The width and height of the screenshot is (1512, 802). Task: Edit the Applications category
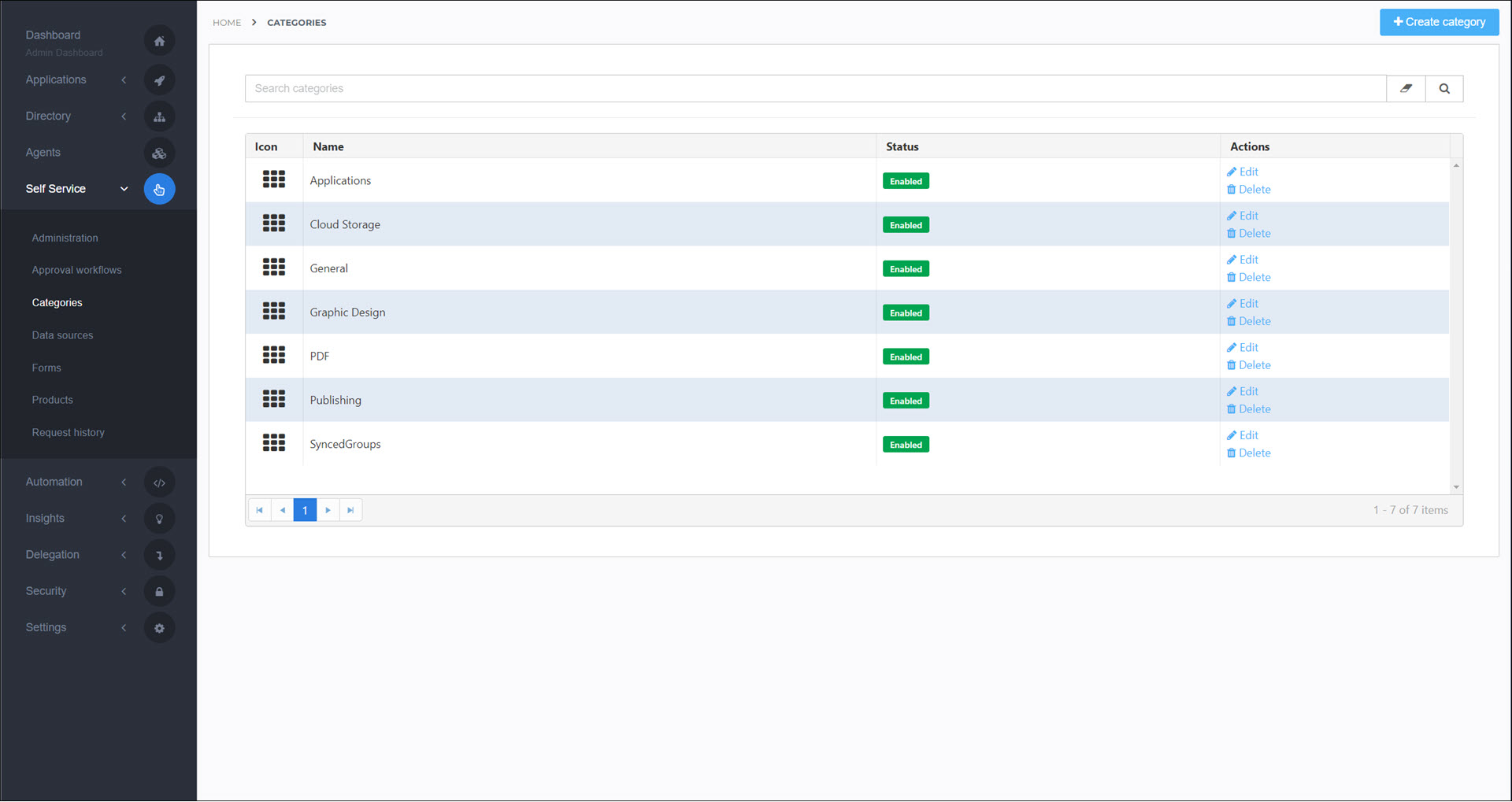point(1243,172)
